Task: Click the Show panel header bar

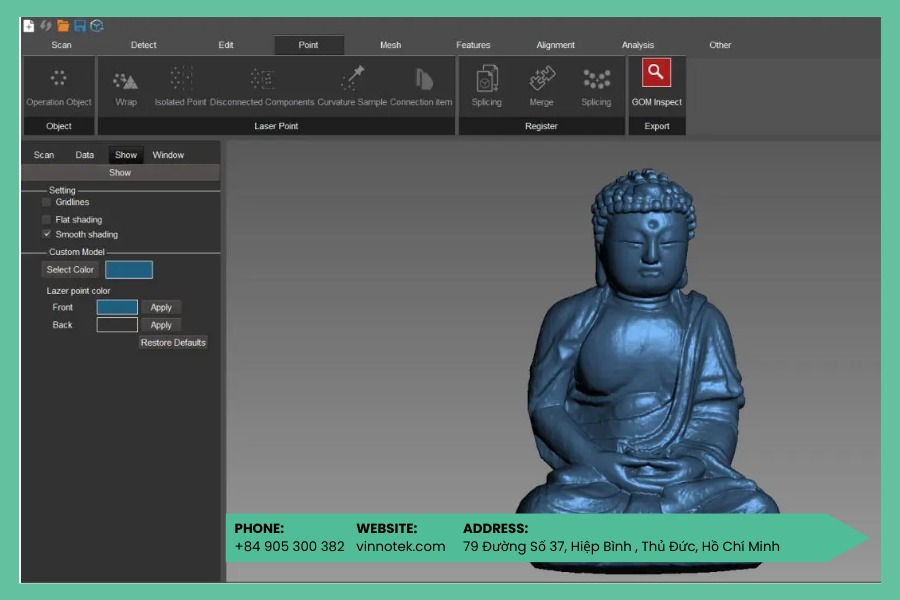Action: click(x=121, y=172)
